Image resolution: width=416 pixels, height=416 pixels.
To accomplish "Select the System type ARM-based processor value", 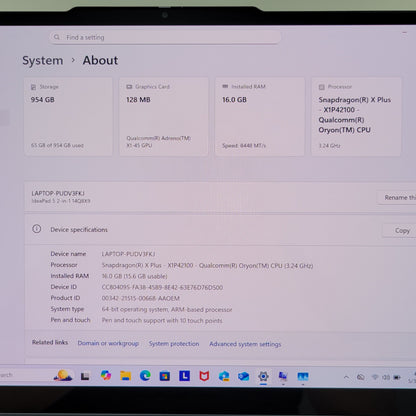I will [x=167, y=310].
